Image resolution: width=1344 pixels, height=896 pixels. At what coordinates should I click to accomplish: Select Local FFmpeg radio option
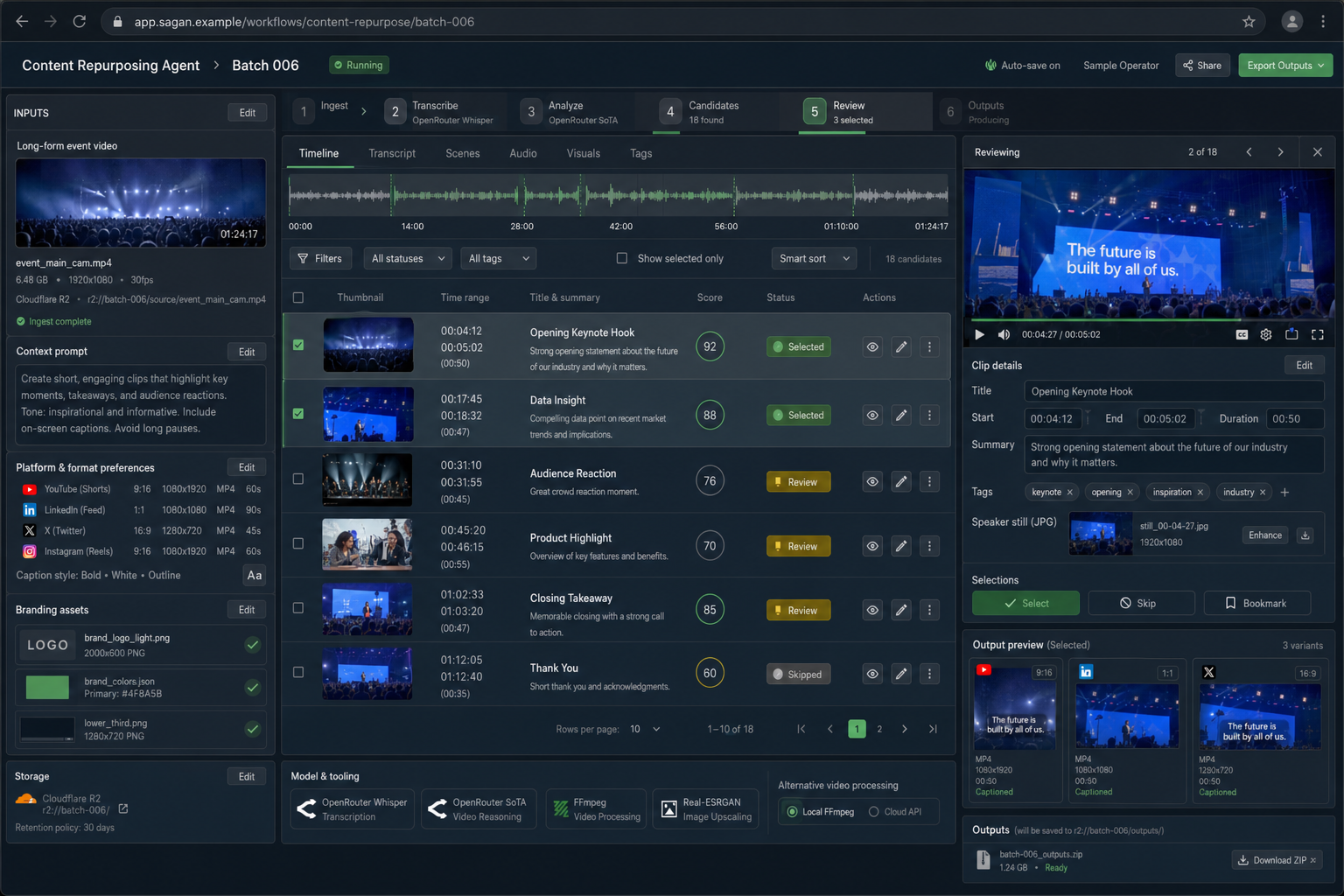[792, 812]
